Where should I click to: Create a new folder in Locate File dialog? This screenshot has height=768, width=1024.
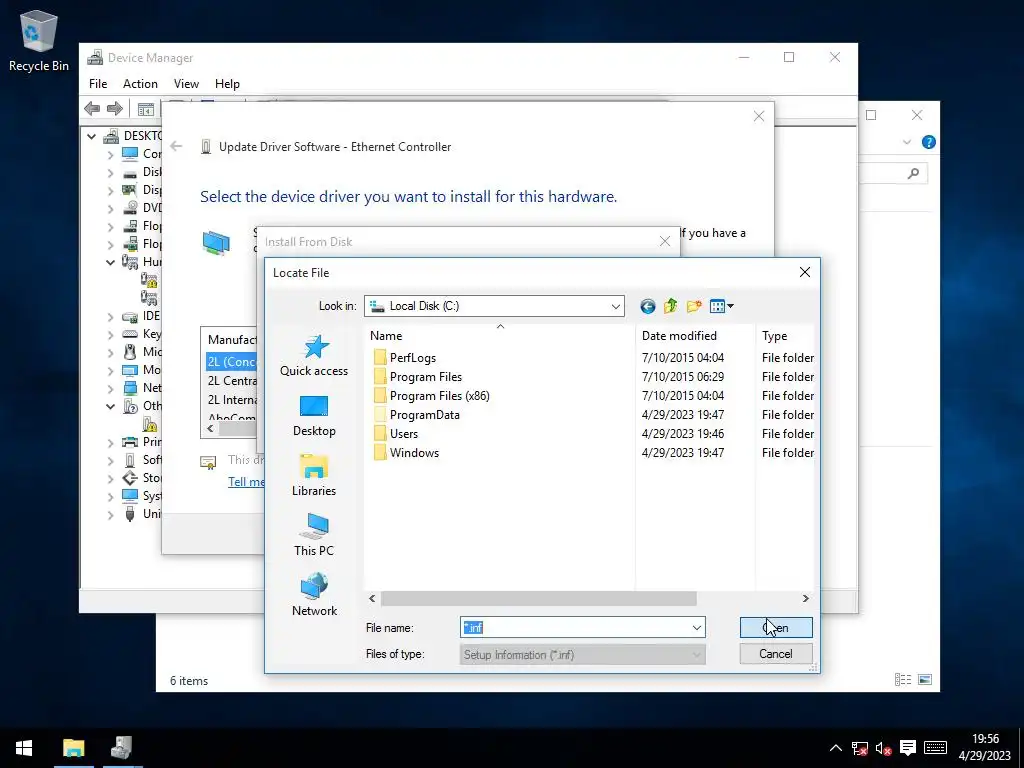(694, 306)
